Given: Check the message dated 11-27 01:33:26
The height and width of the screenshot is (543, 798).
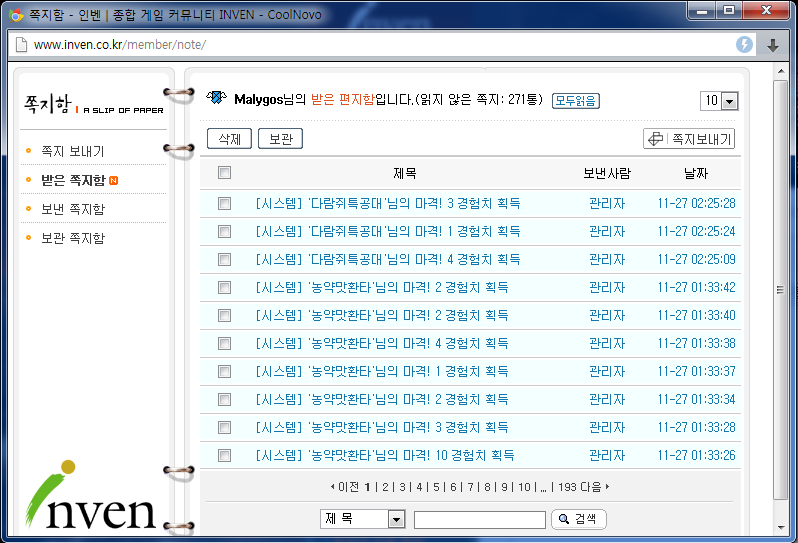Looking at the screenshot, I should pyautogui.click(x=224, y=455).
